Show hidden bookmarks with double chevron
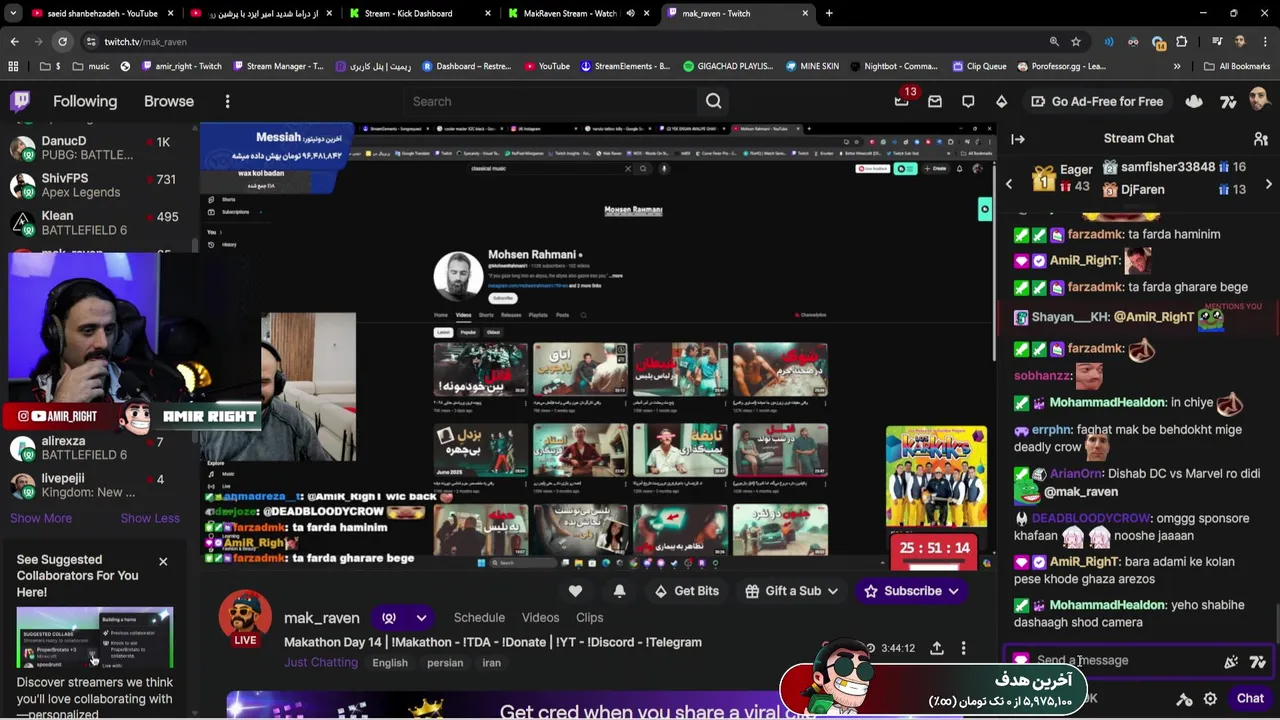The width and height of the screenshot is (1280, 720). tap(1177, 67)
